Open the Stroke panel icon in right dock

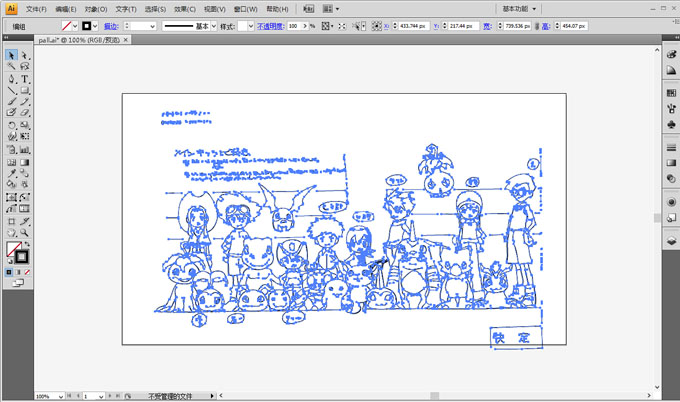(671, 147)
